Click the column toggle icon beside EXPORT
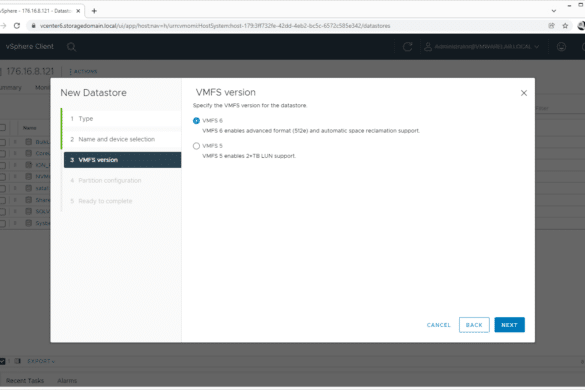Viewport: 585px width, 390px height. click(x=18, y=361)
